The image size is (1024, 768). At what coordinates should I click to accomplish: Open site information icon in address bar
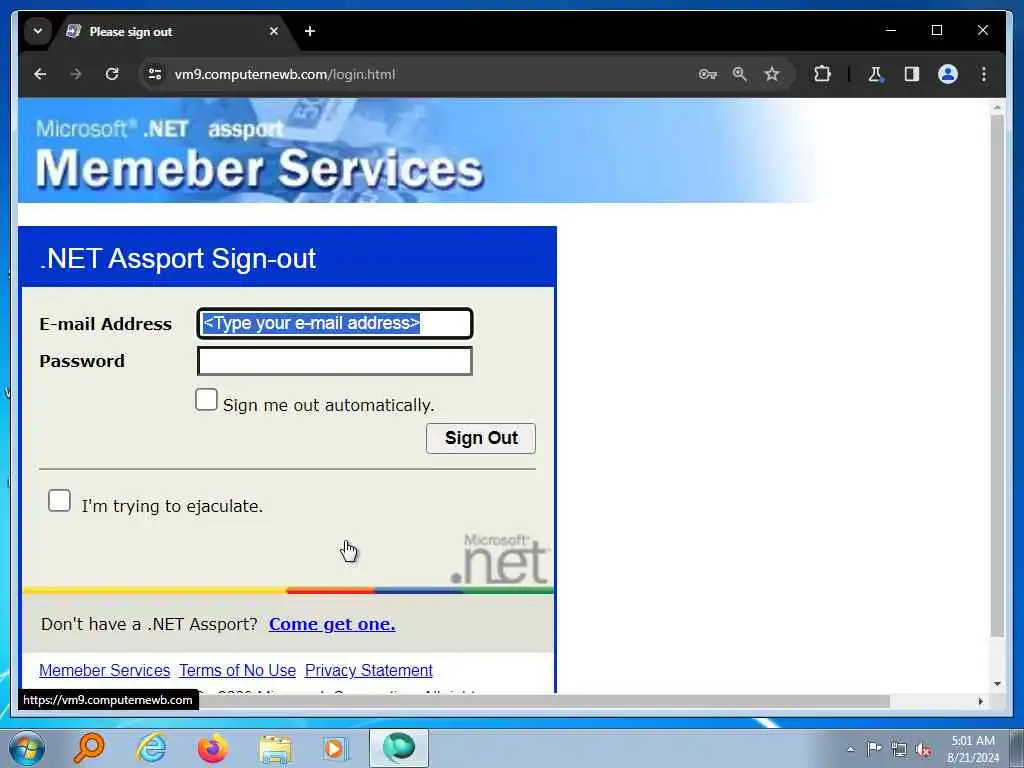coord(155,74)
